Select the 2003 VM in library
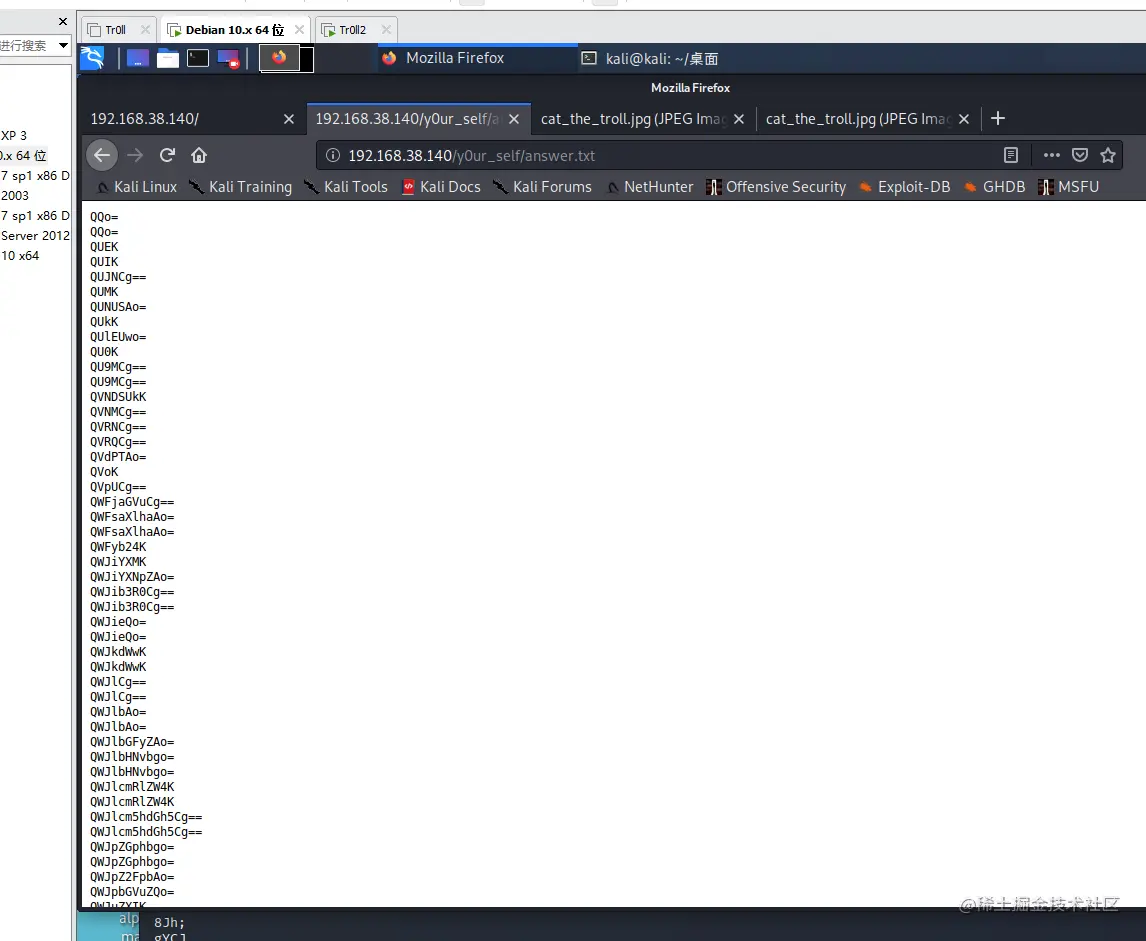The width and height of the screenshot is (1146, 941). [x=15, y=196]
